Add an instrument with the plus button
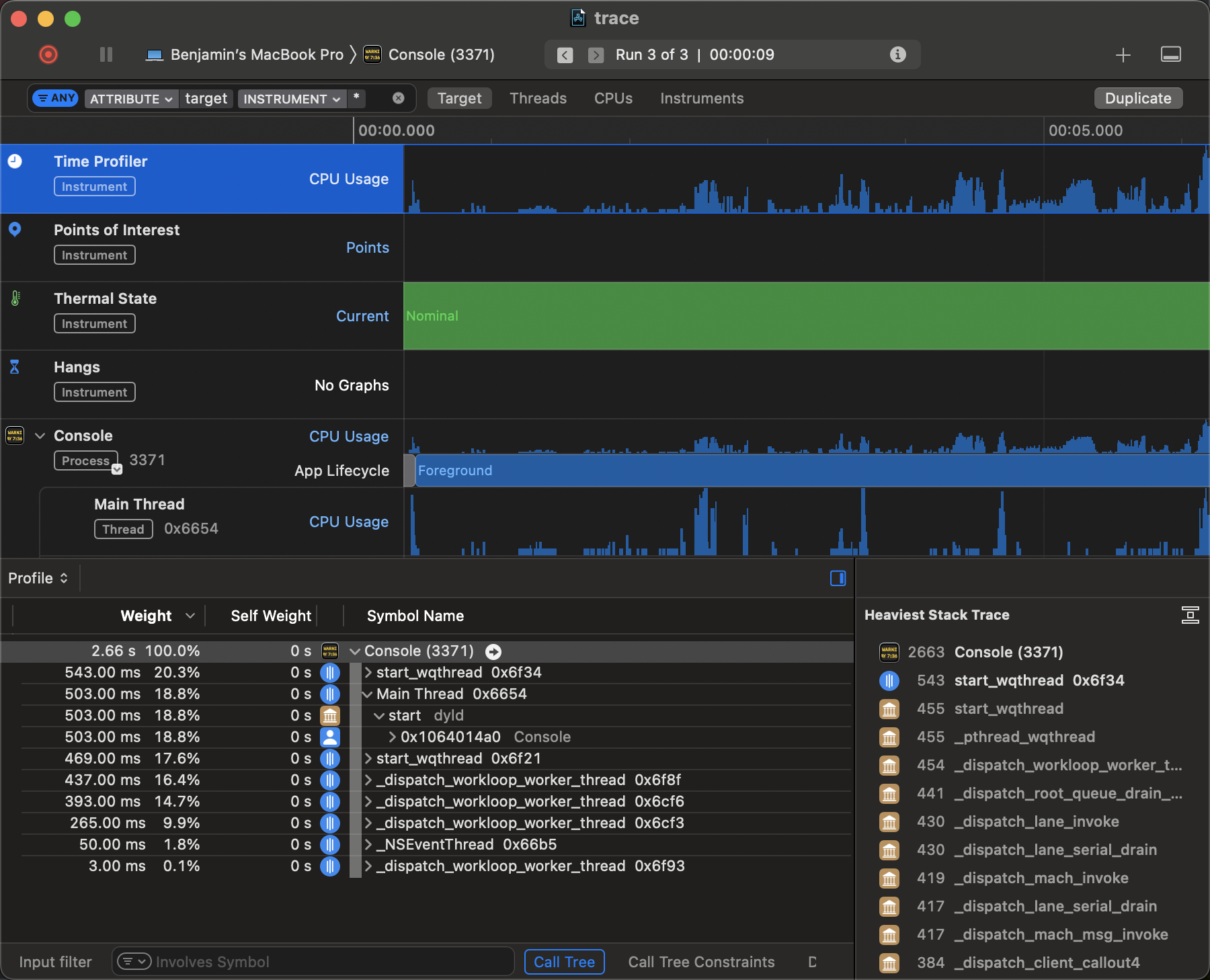This screenshot has height=980, width=1210. (x=1123, y=55)
